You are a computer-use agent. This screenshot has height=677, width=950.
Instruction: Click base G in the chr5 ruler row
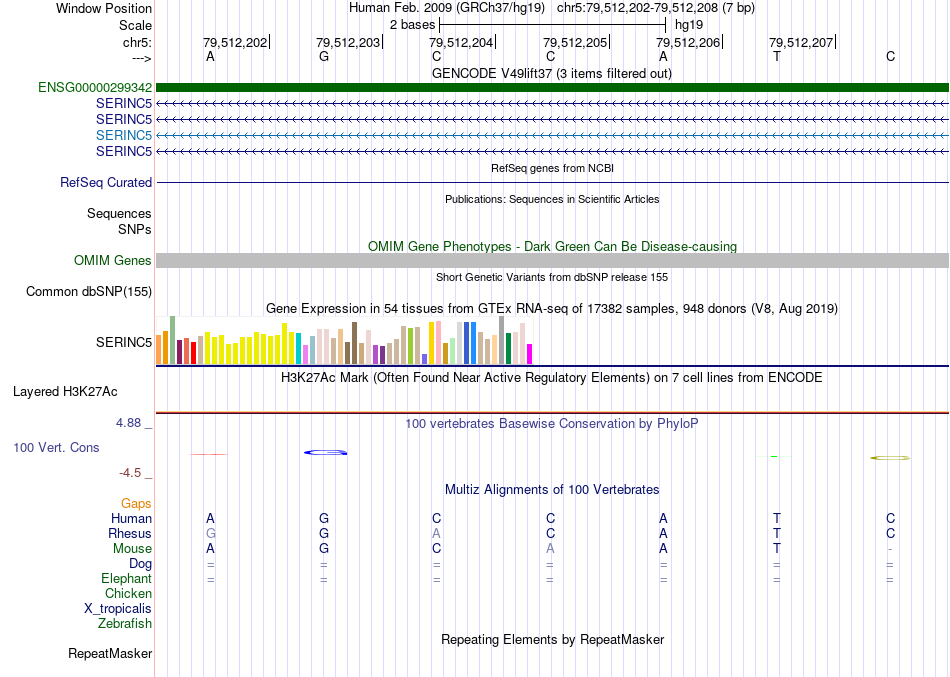pos(324,56)
